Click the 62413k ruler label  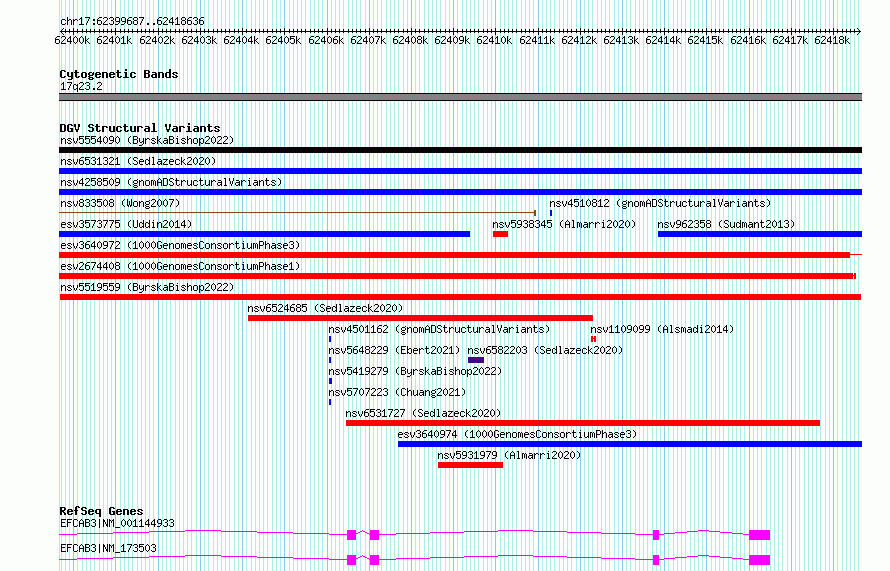621,40
